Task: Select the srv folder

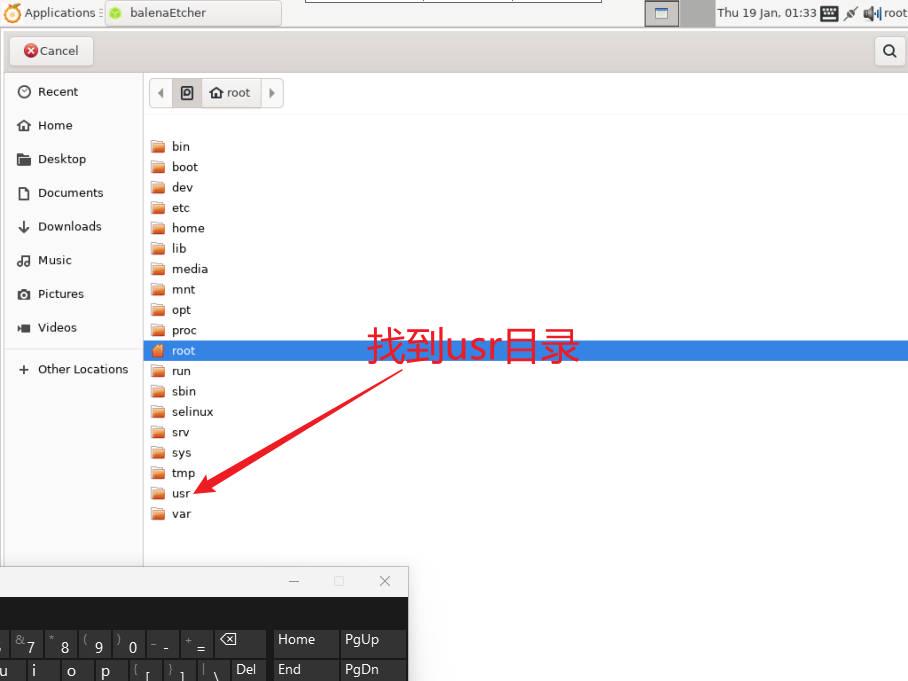Action: 525,432
